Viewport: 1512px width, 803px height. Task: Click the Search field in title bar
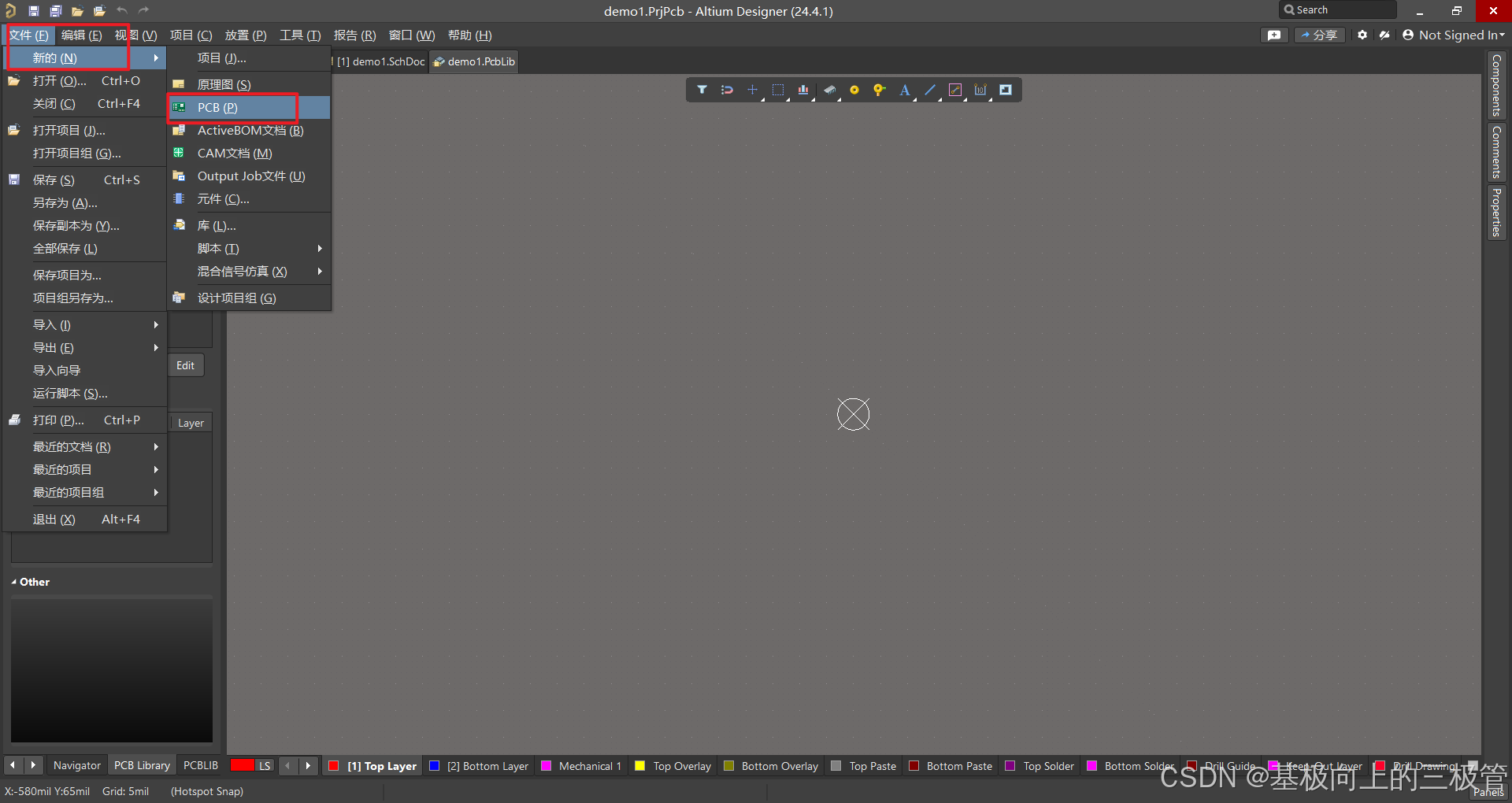pyautogui.click(x=1338, y=9)
